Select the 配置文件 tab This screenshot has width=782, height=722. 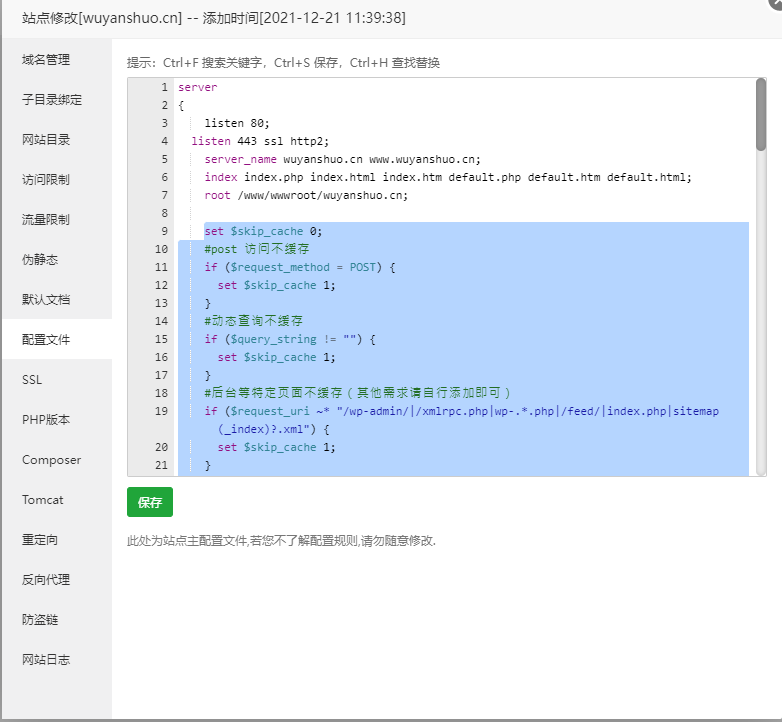pos(57,339)
